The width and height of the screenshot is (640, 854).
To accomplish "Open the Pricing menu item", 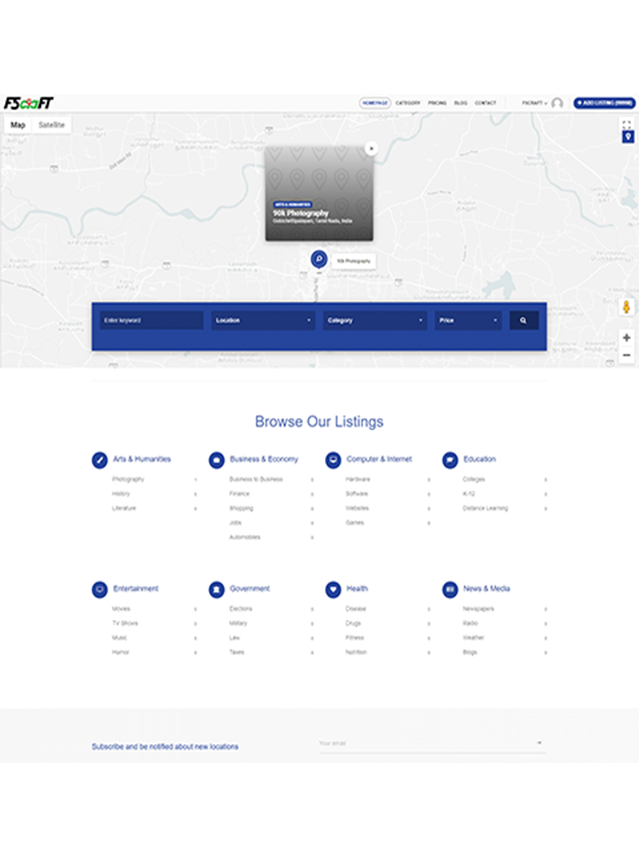I will point(437,103).
